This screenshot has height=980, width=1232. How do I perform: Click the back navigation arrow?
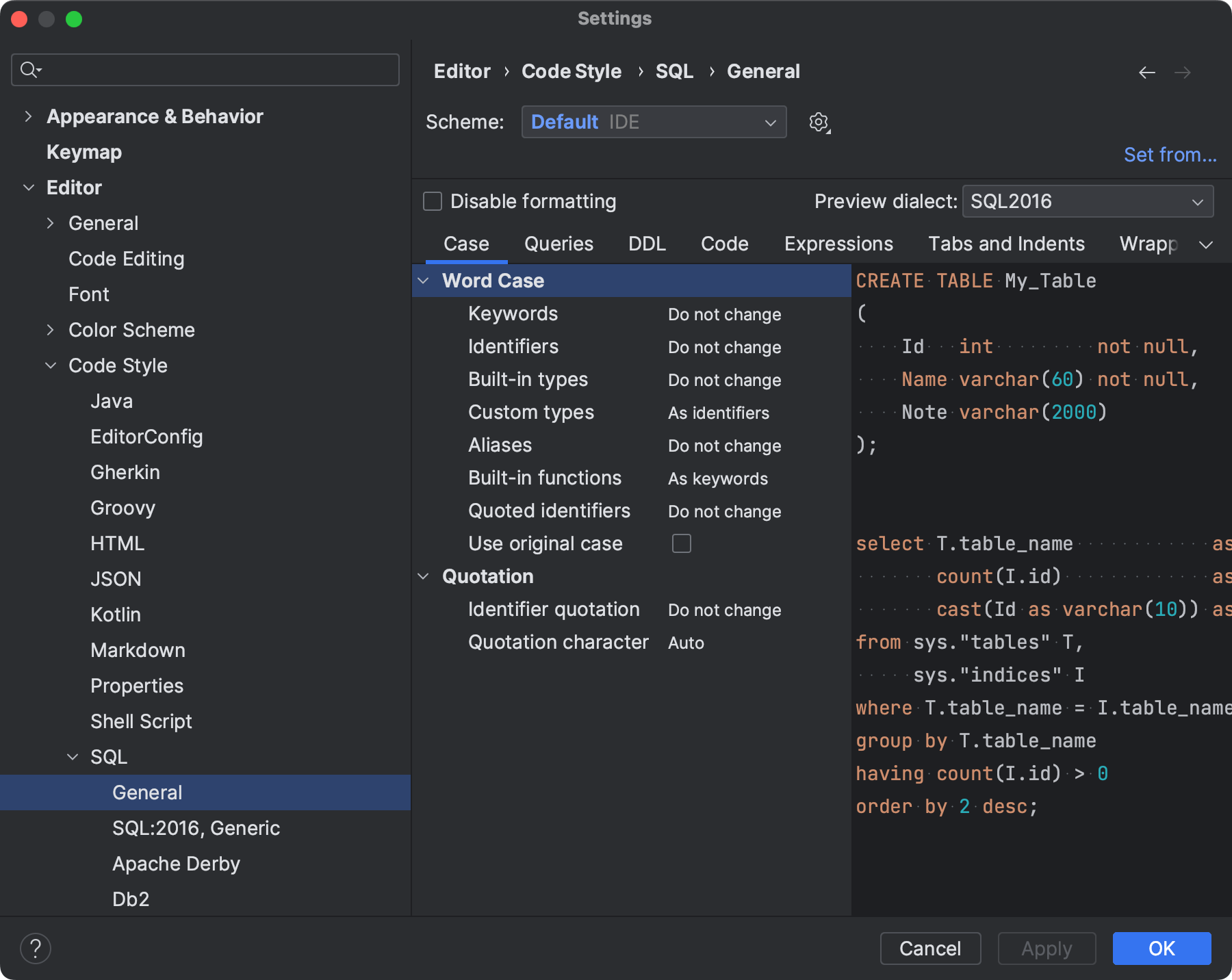(1147, 71)
